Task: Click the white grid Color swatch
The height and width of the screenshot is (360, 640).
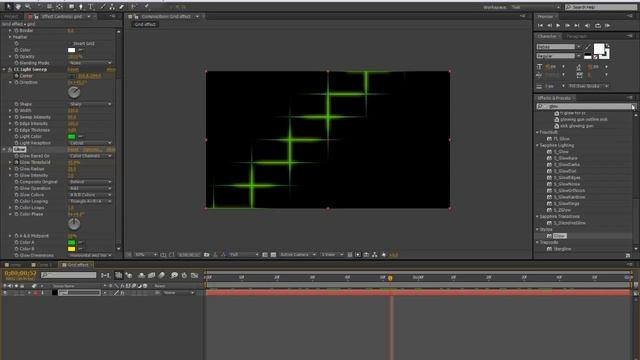Action: click(x=71, y=50)
